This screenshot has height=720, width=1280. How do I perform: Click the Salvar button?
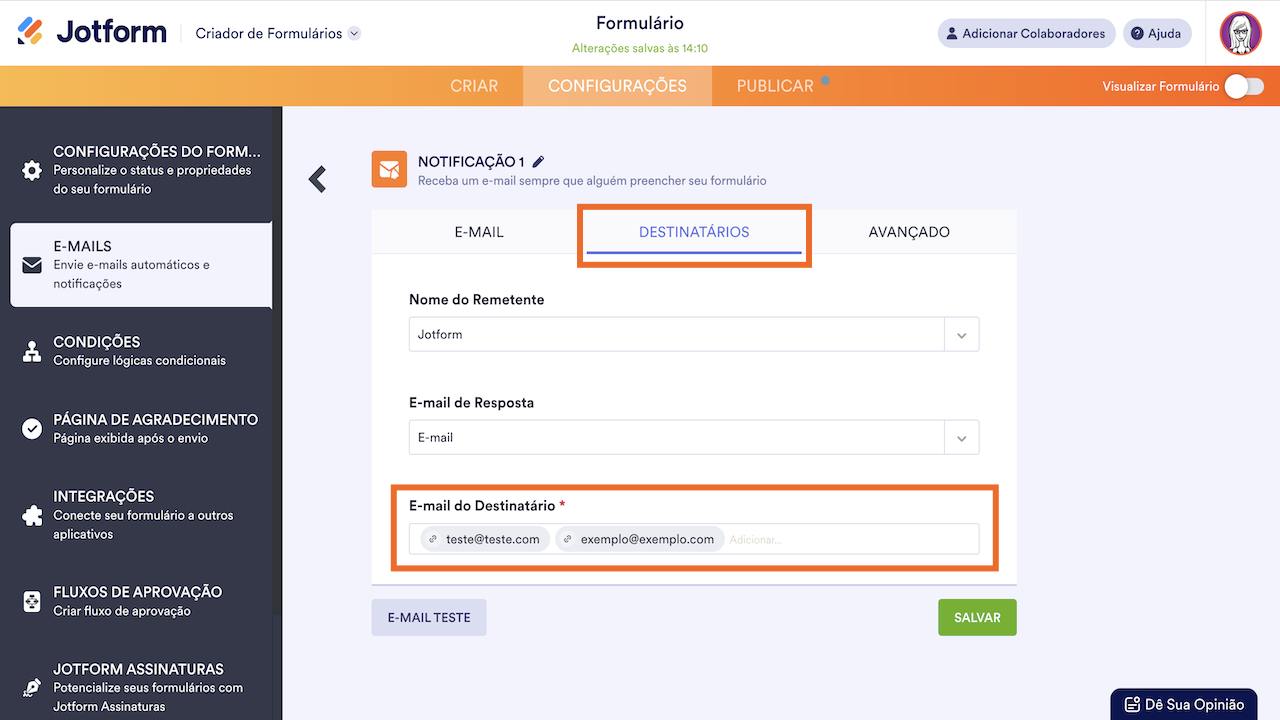pyautogui.click(x=977, y=618)
